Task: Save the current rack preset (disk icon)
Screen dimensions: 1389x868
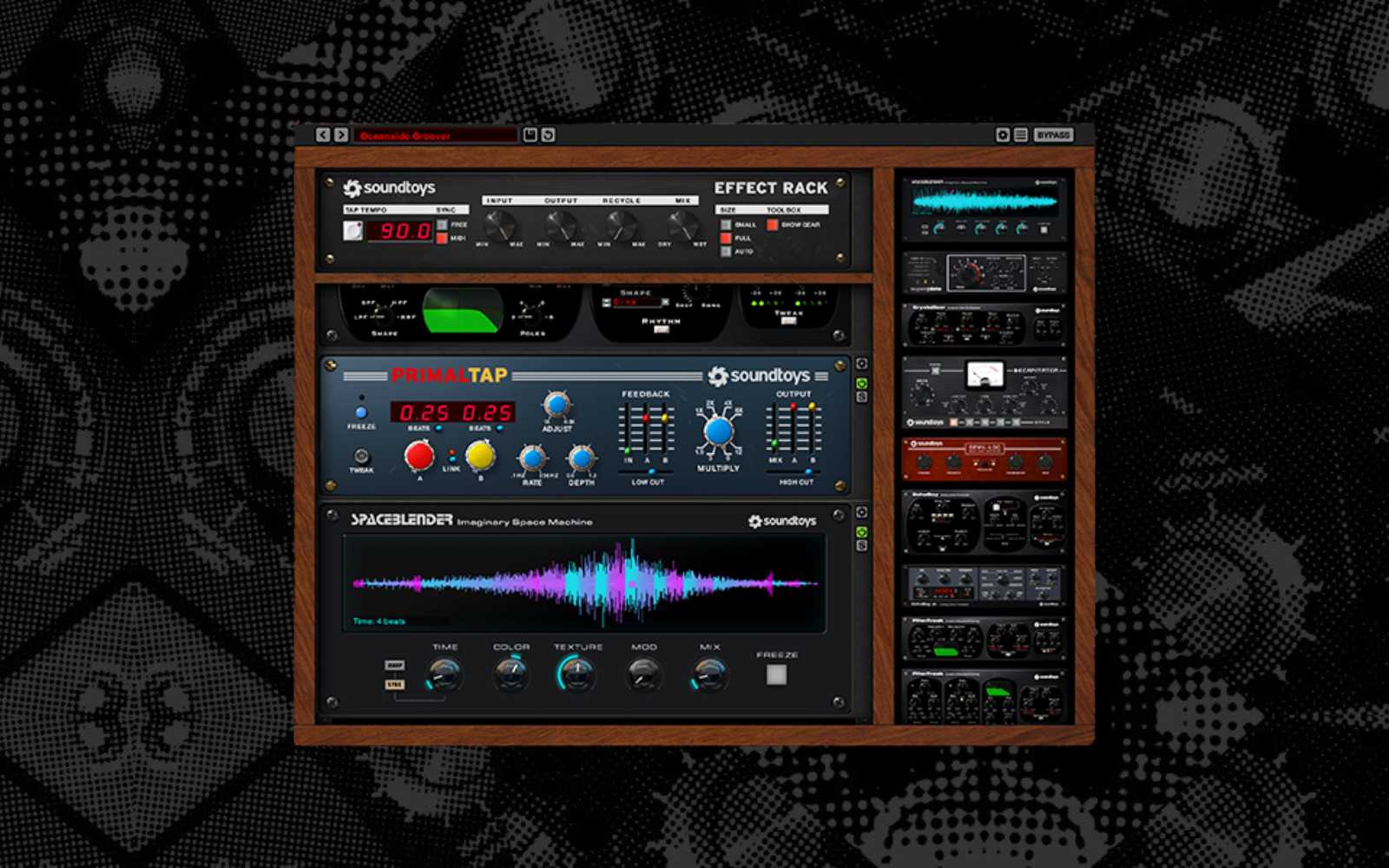Action: pos(530,135)
